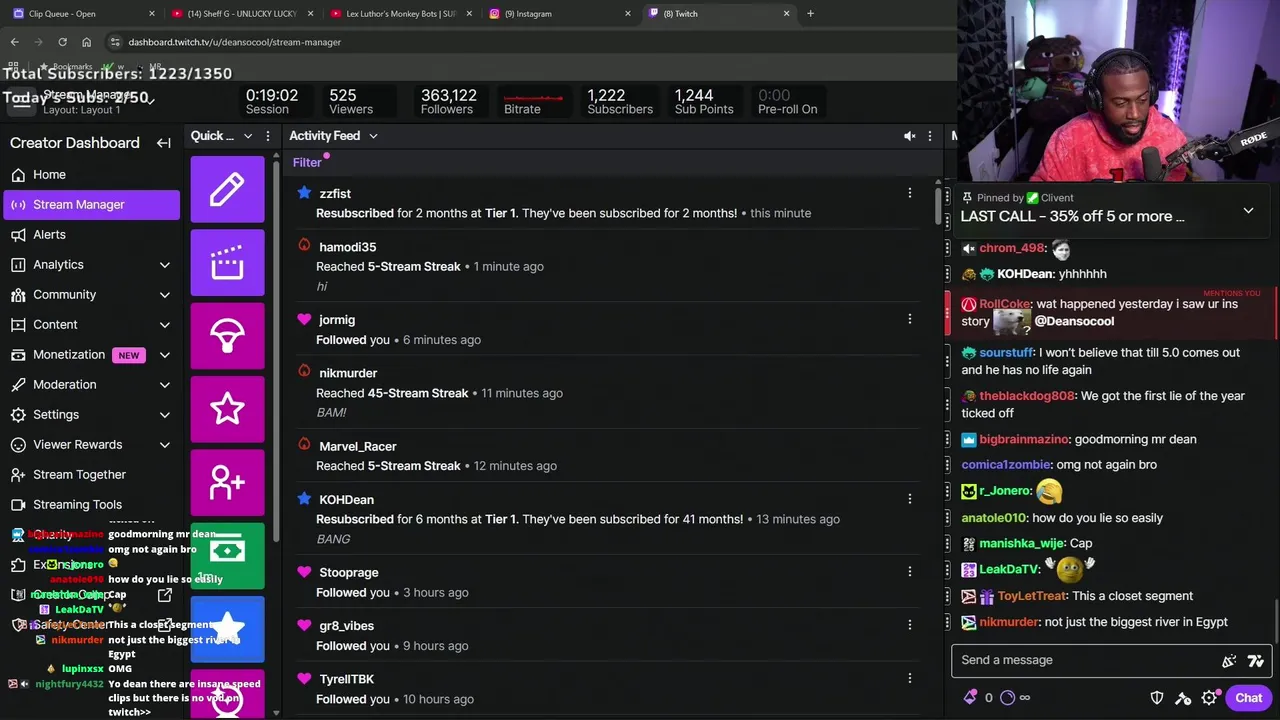The image size is (1280, 720).
Task: Open the Shield Mode icon in chat
Action: (1157, 698)
